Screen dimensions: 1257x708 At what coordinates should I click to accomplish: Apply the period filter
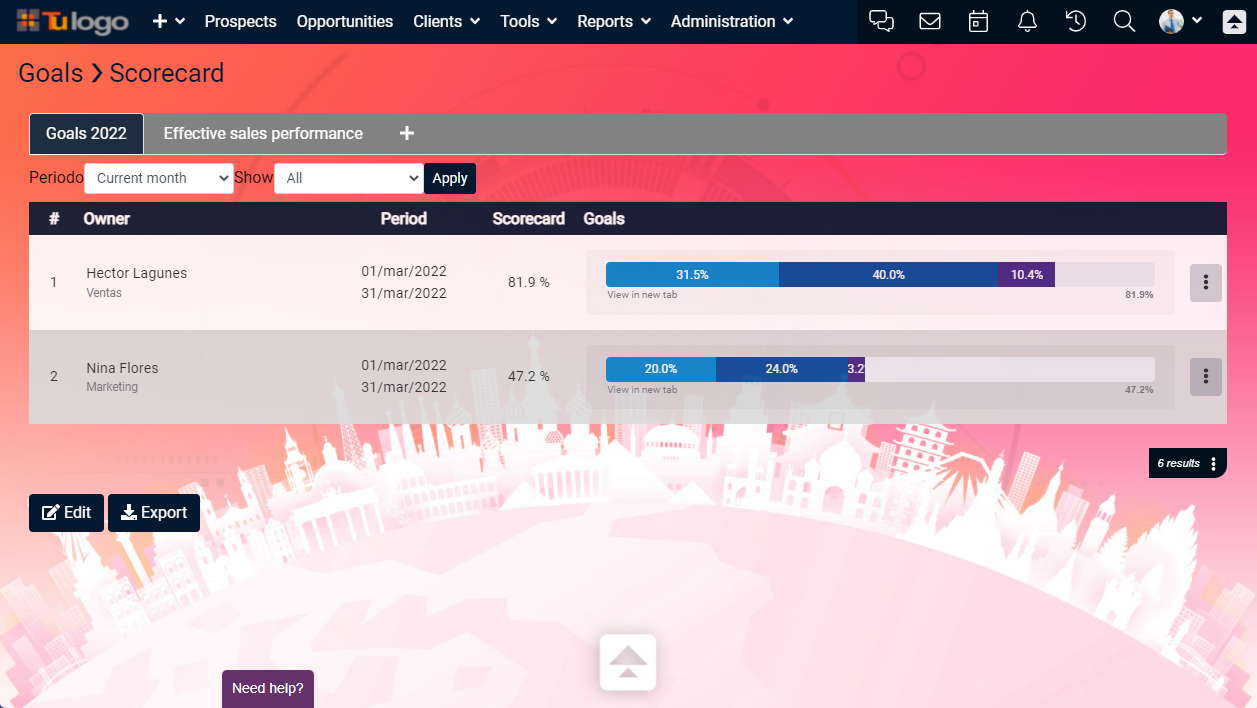coord(449,178)
